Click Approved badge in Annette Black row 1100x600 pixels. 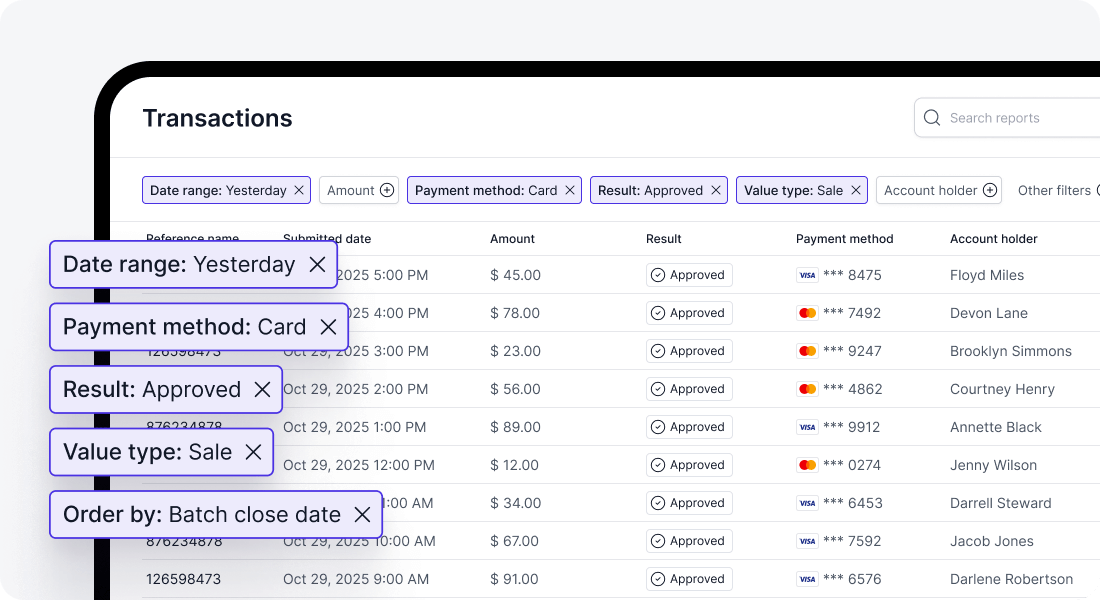tap(689, 427)
